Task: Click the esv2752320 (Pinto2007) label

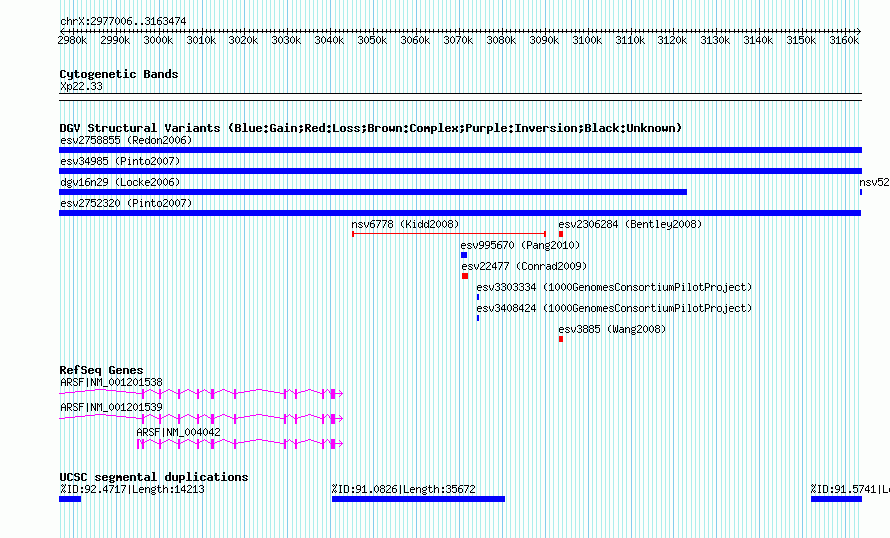Action: pyautogui.click(x=126, y=203)
